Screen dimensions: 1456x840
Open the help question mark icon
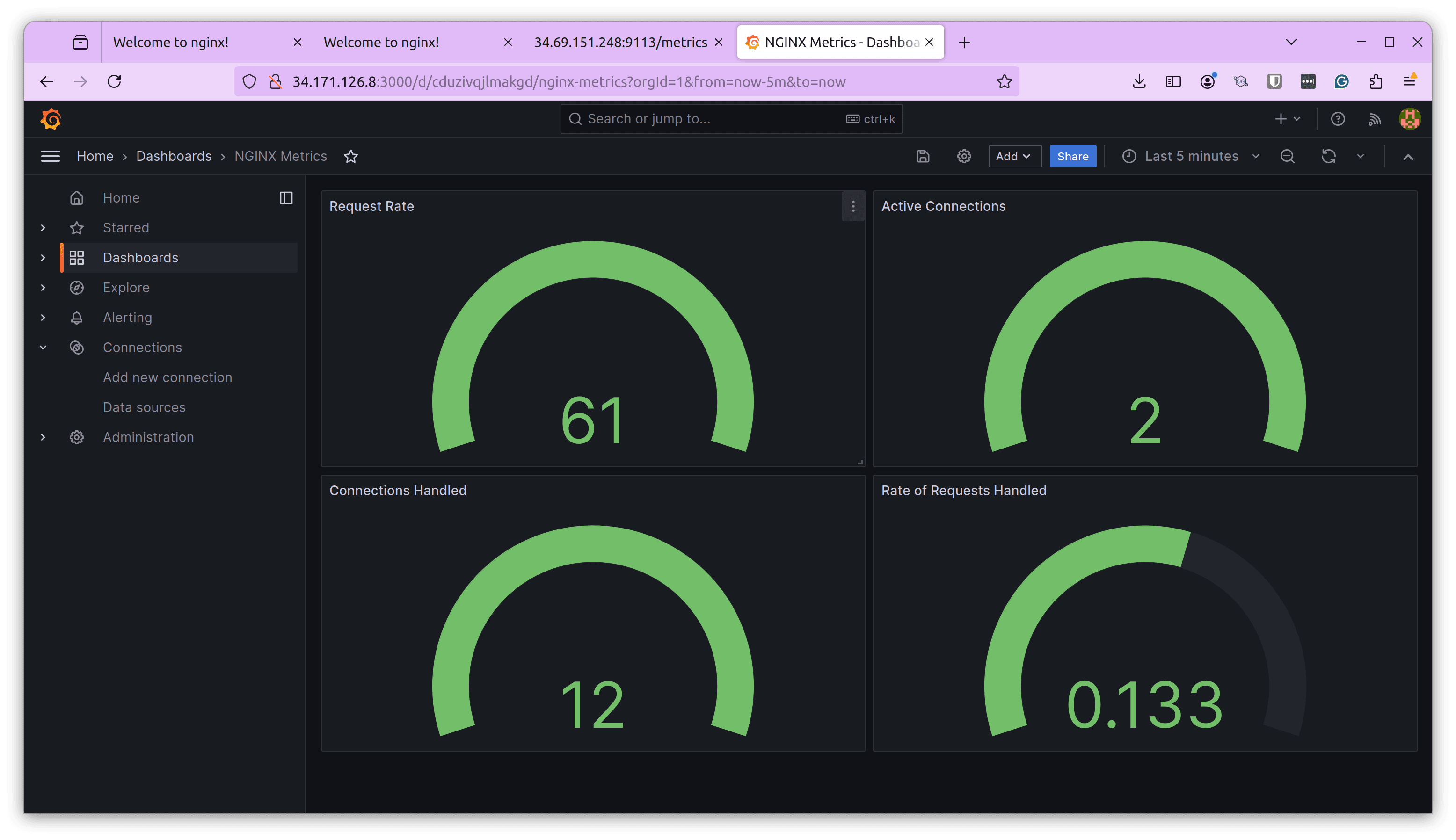[x=1337, y=119]
